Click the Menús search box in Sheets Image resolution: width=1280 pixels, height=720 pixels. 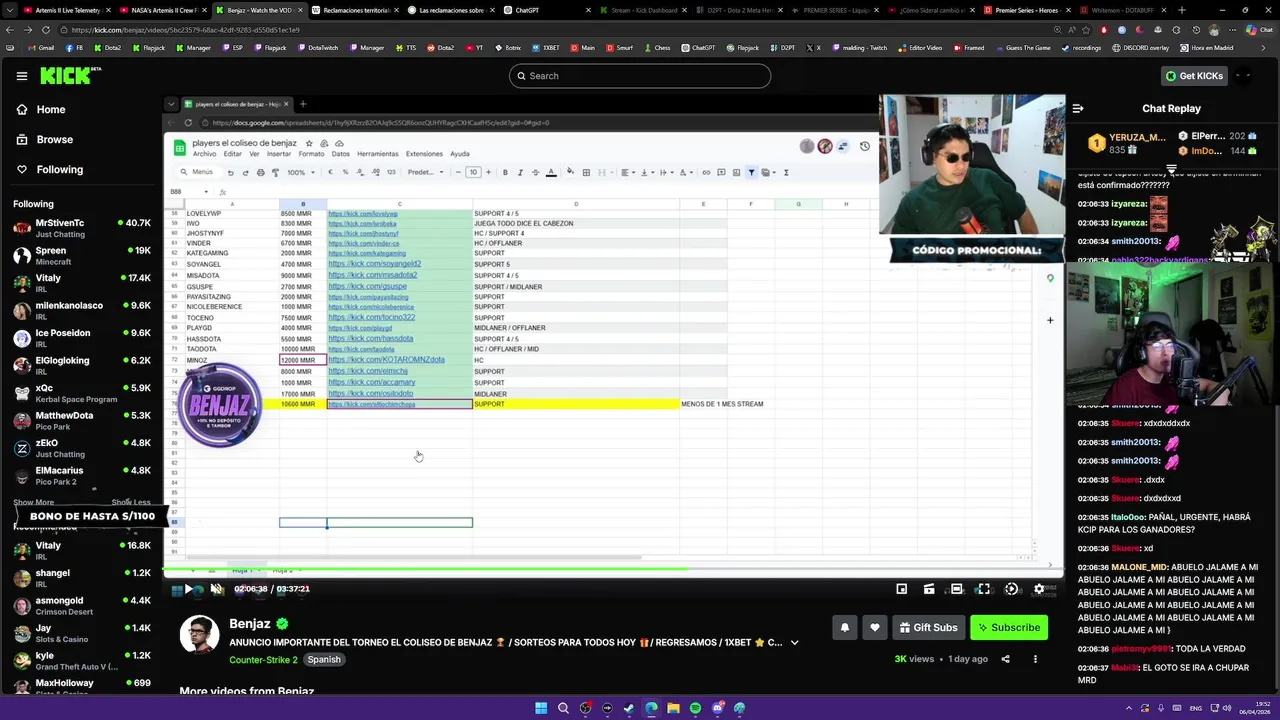click(x=196, y=172)
